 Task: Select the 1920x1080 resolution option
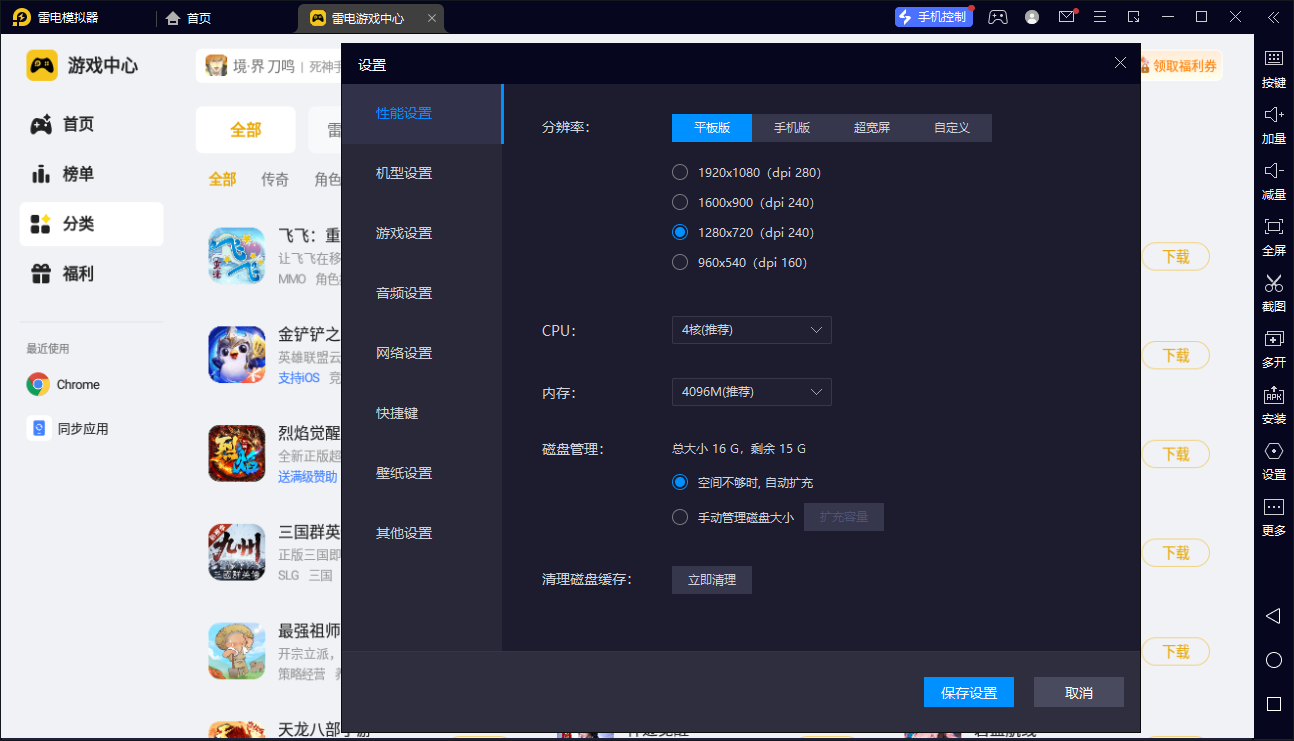680,172
